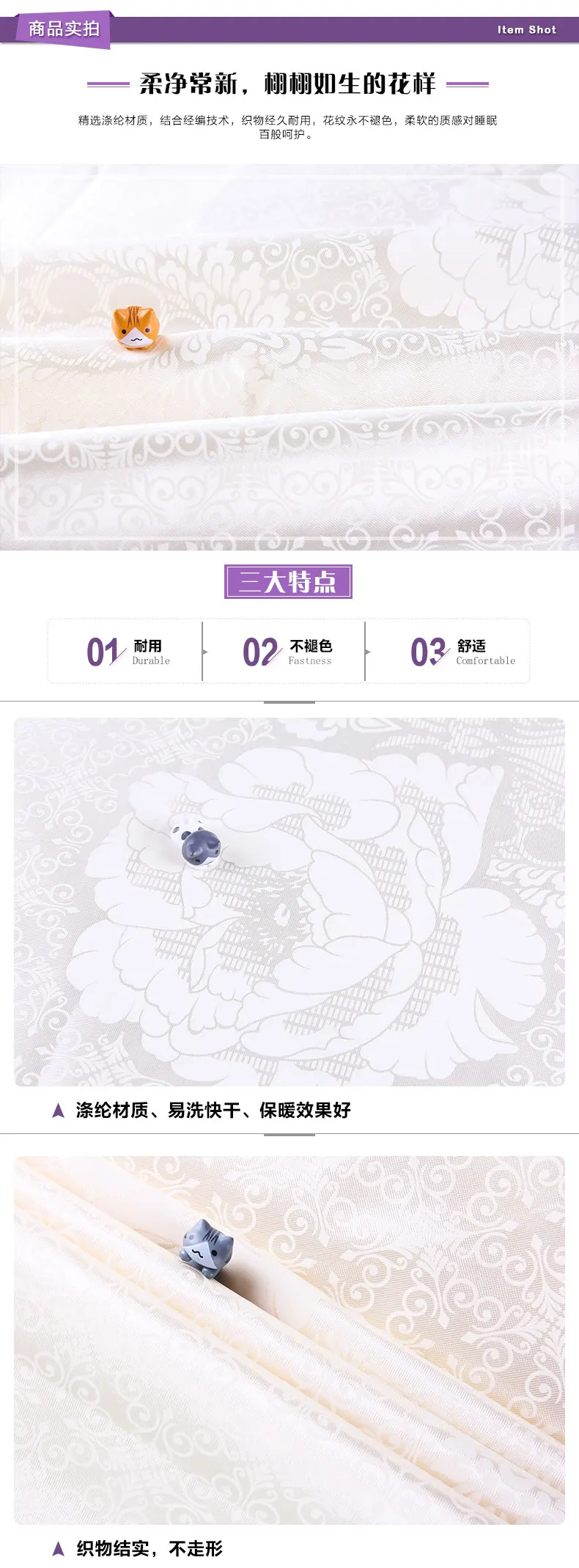Click the heading 柔净常新，栩栩如生的花样
Screen dimensions: 579x1568
(x=288, y=84)
